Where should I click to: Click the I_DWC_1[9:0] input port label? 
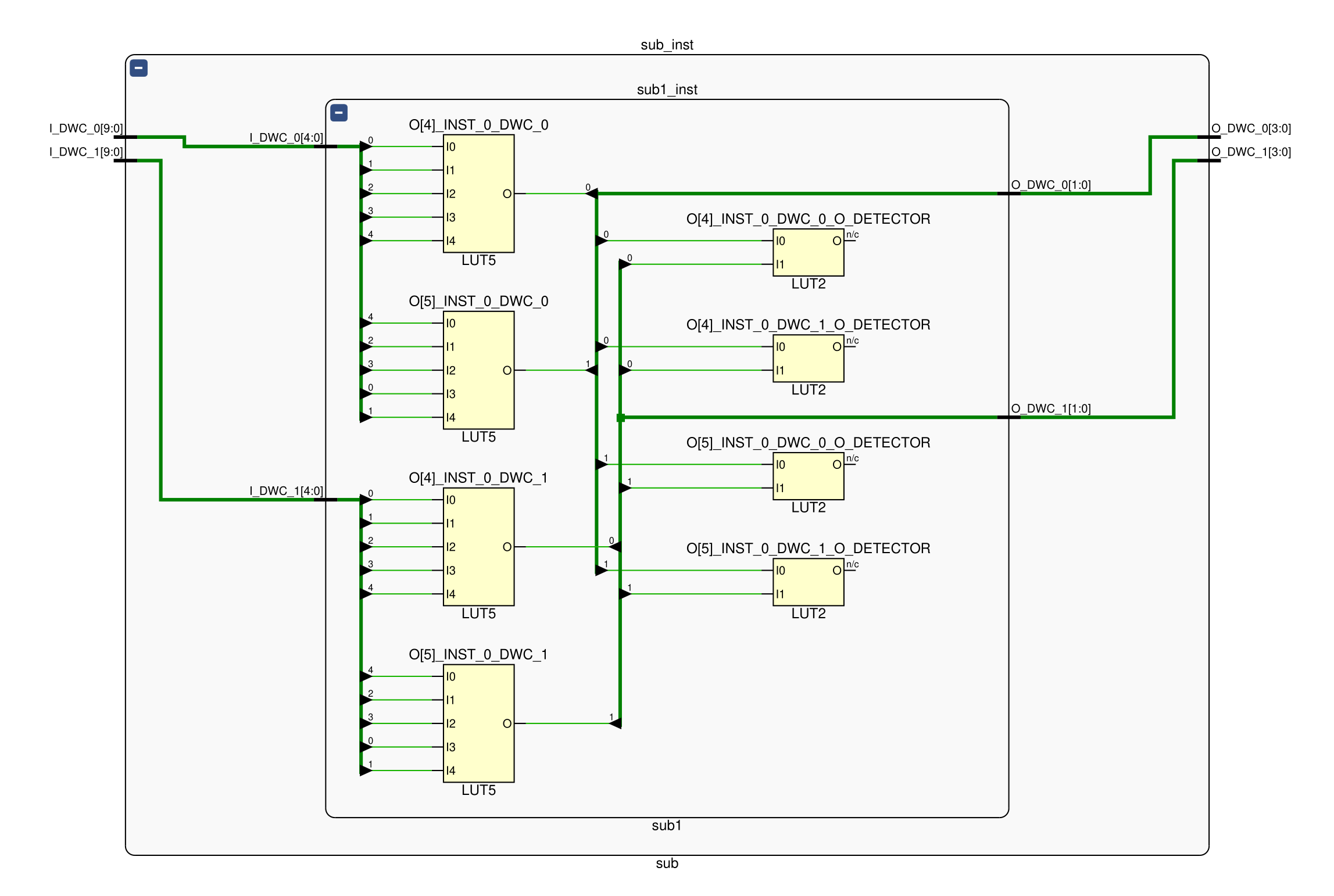click(x=86, y=152)
